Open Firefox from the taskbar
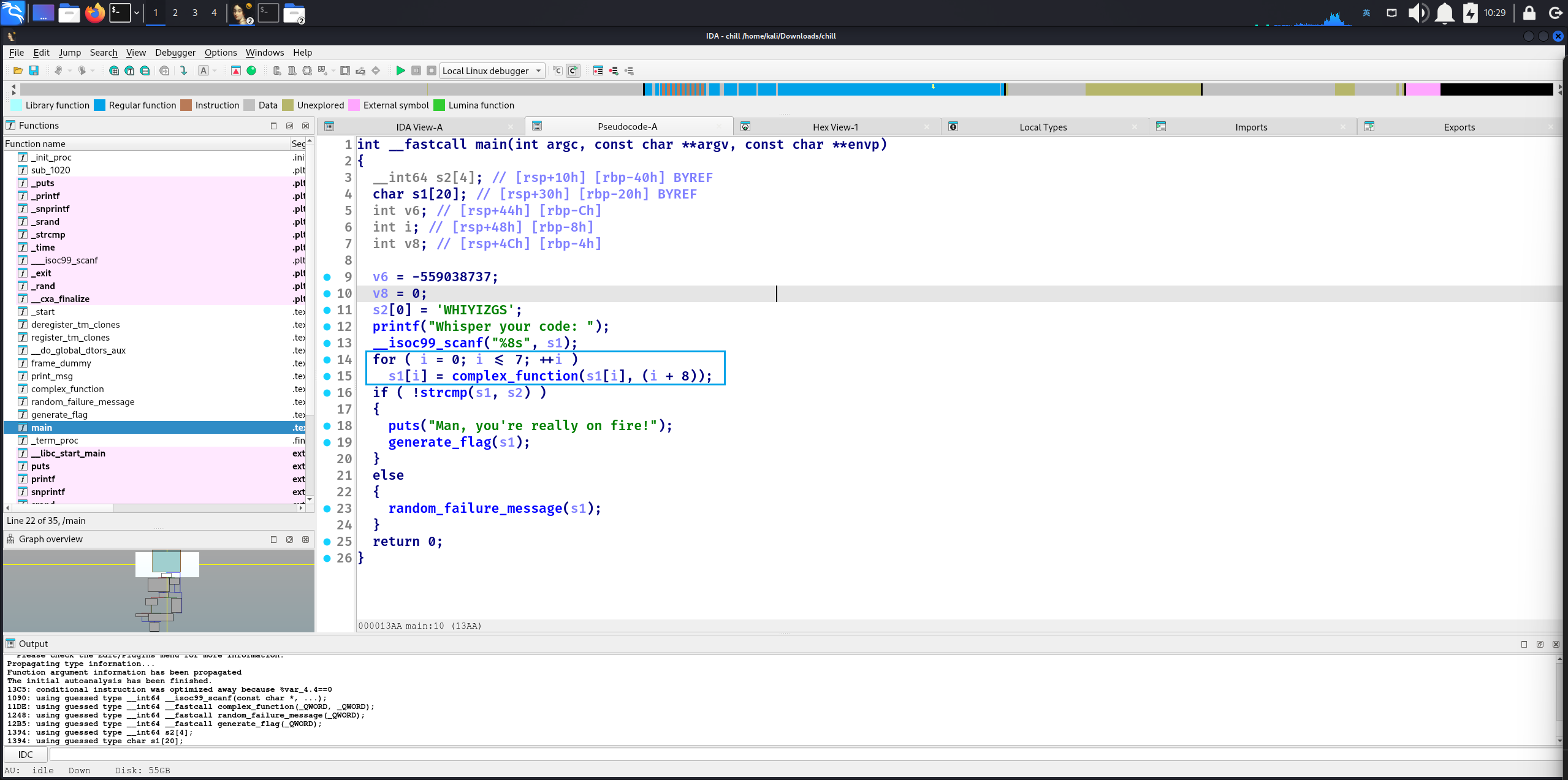 pos(94,13)
